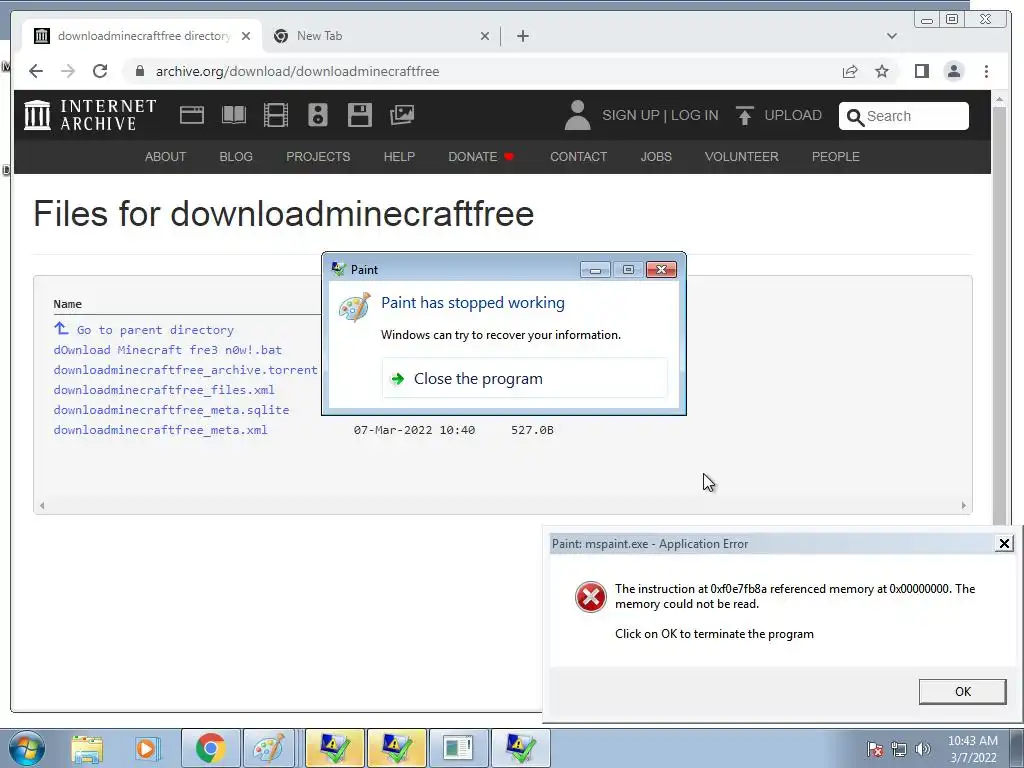Open the Chrome three-dot menu
Image resolution: width=1024 pixels, height=768 pixels.
tap(986, 71)
